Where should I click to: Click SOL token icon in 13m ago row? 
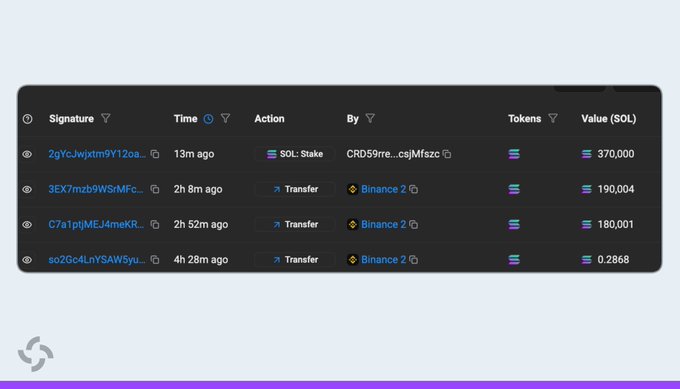coord(514,154)
